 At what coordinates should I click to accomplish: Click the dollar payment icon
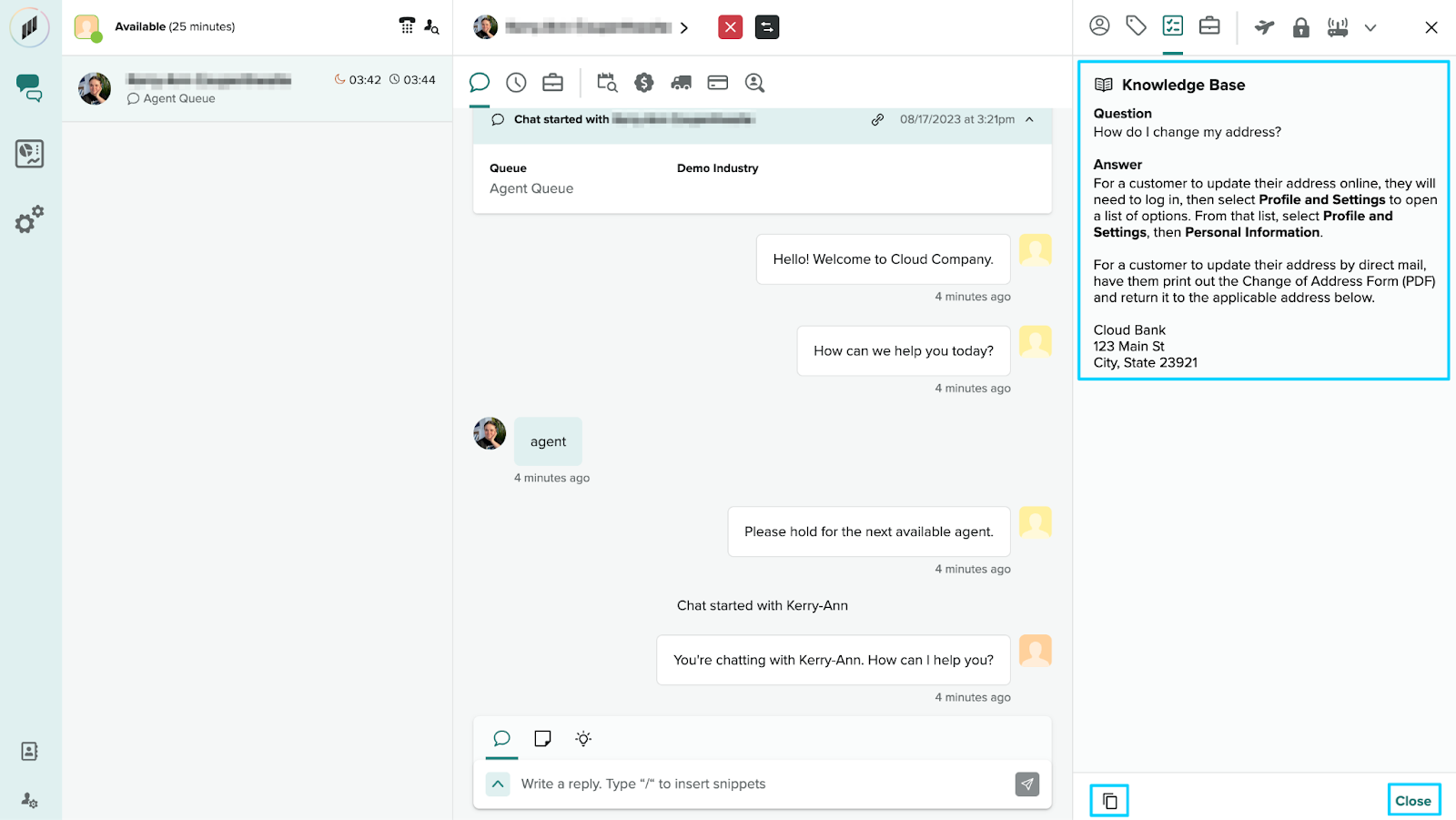click(644, 83)
